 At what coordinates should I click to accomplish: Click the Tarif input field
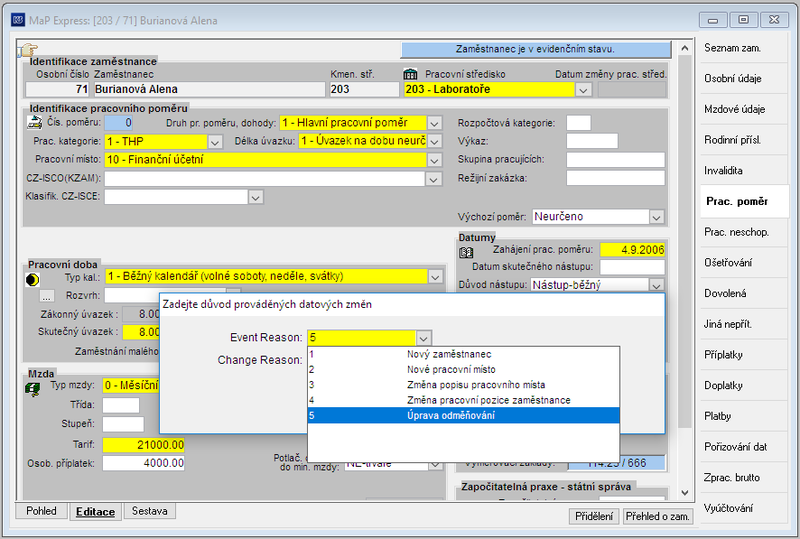point(143,445)
